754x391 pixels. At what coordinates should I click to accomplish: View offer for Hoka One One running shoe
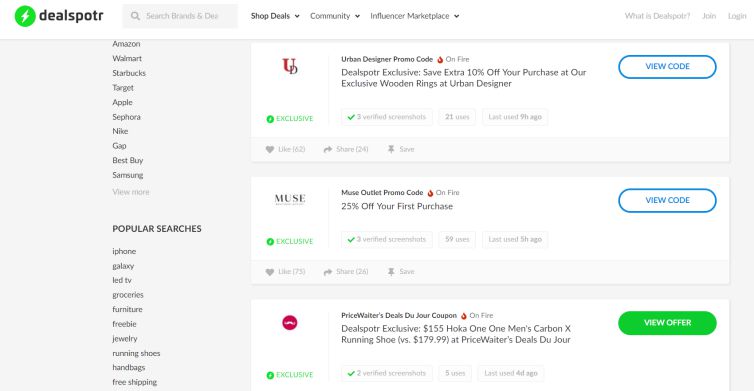coord(667,323)
